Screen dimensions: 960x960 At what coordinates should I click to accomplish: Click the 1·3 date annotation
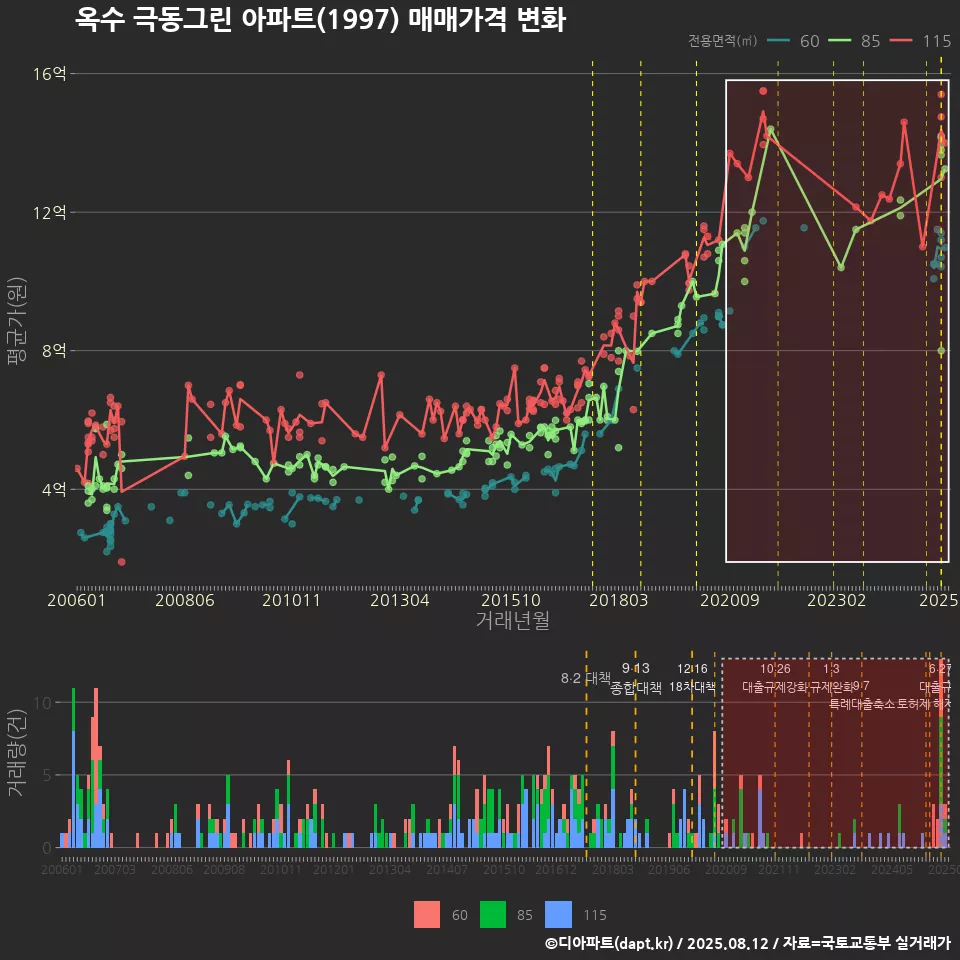click(831, 669)
